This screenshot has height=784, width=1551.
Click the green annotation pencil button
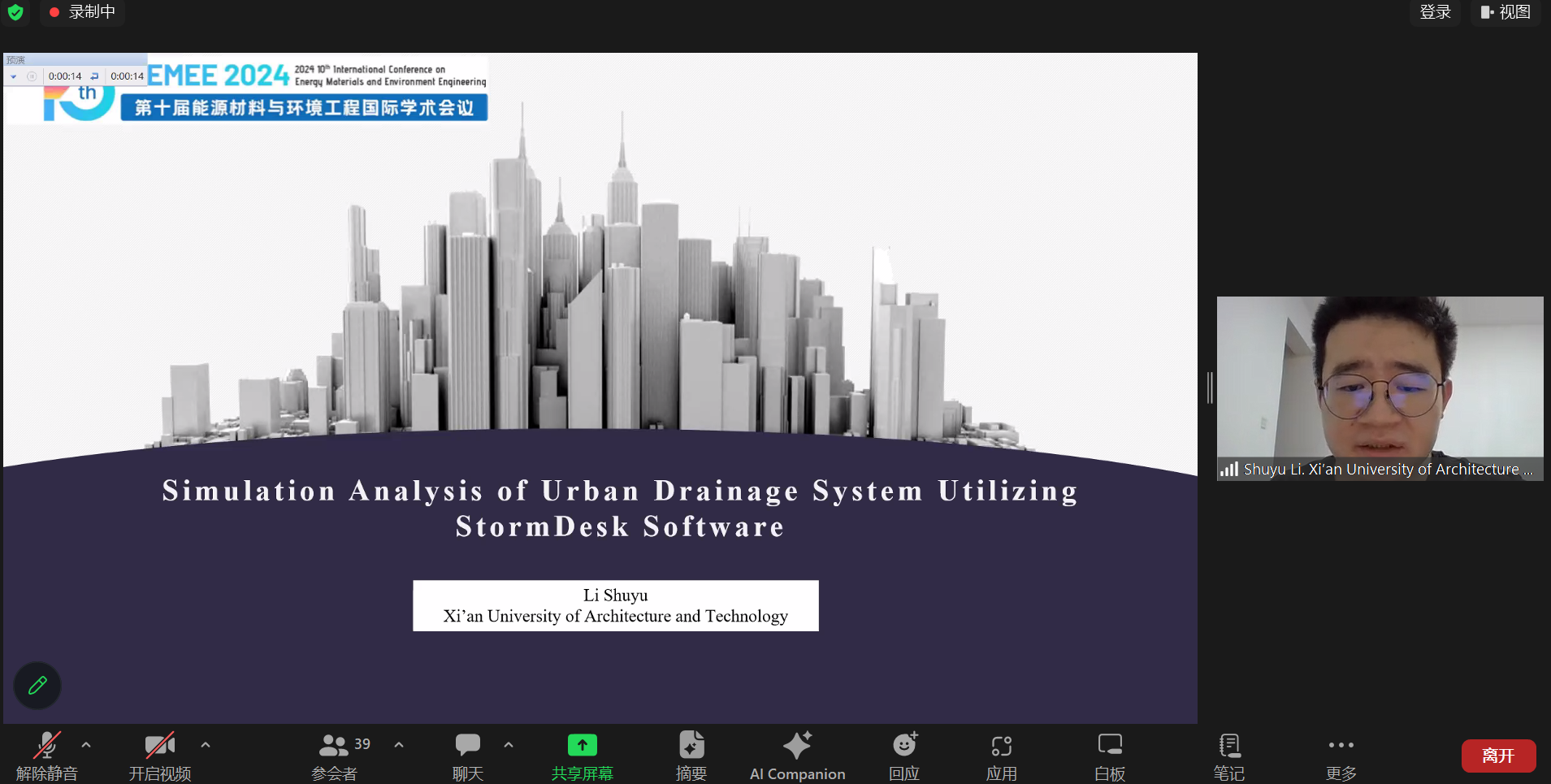[37, 686]
